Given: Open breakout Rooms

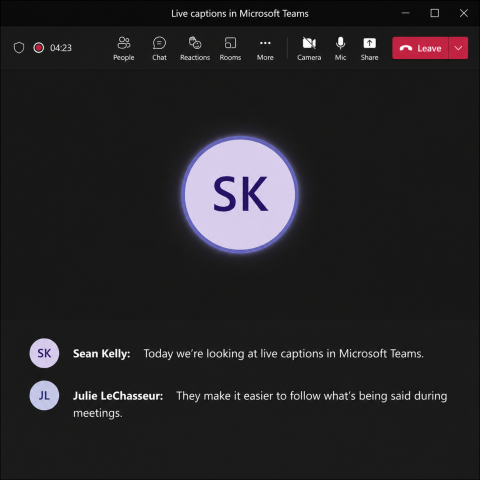Looking at the screenshot, I should click(230, 49).
